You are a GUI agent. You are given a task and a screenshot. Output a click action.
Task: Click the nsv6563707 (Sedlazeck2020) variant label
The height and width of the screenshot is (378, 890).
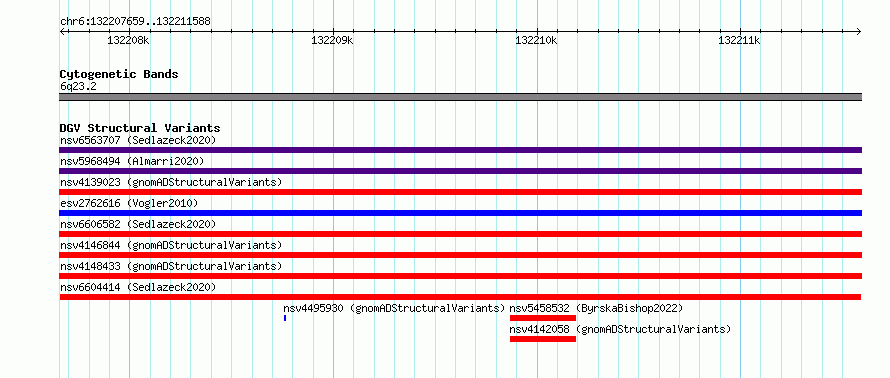click(x=138, y=140)
